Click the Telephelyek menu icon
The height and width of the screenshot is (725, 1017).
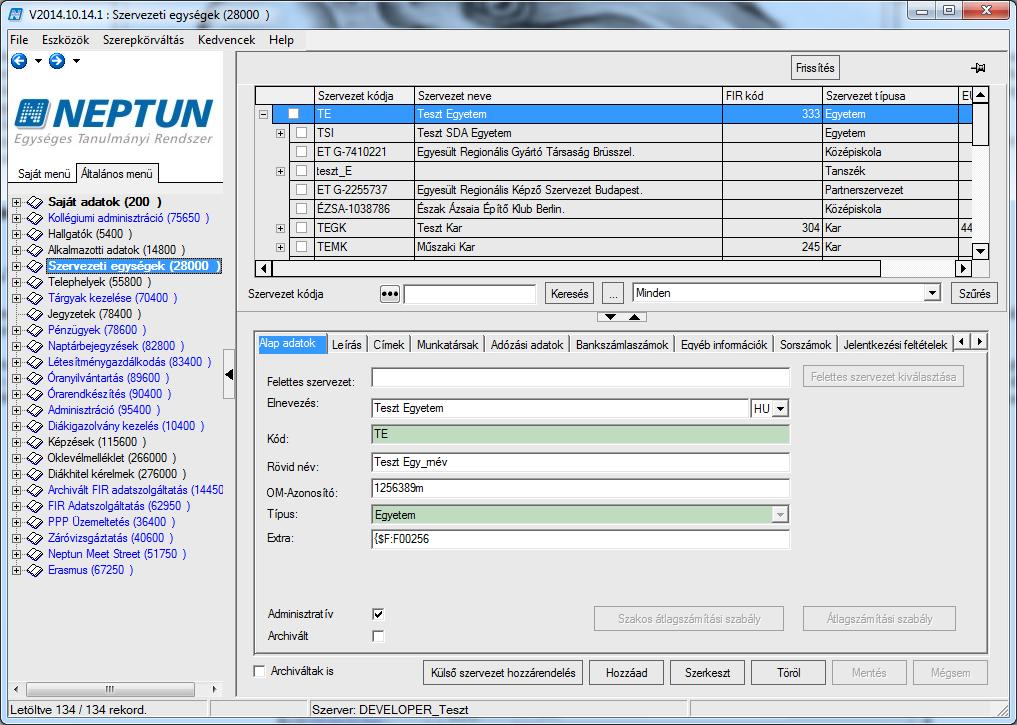click(34, 282)
